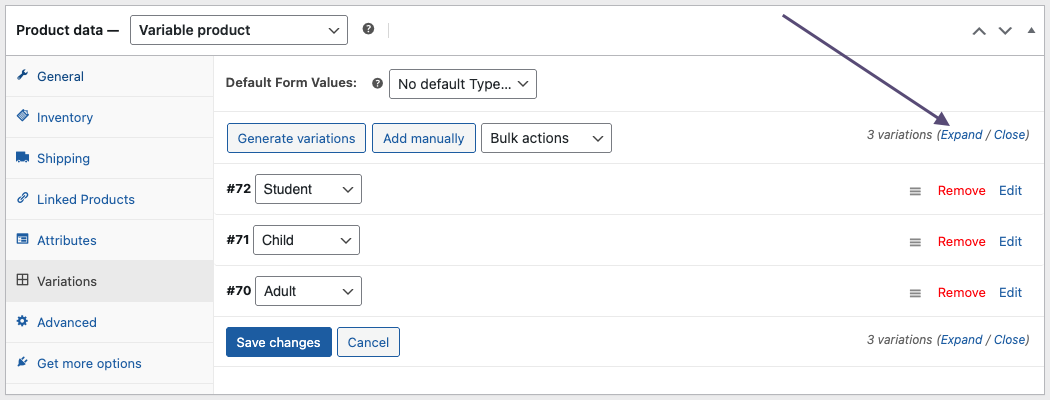Switch to the Inventory tab
The height and width of the screenshot is (400, 1050).
(65, 117)
